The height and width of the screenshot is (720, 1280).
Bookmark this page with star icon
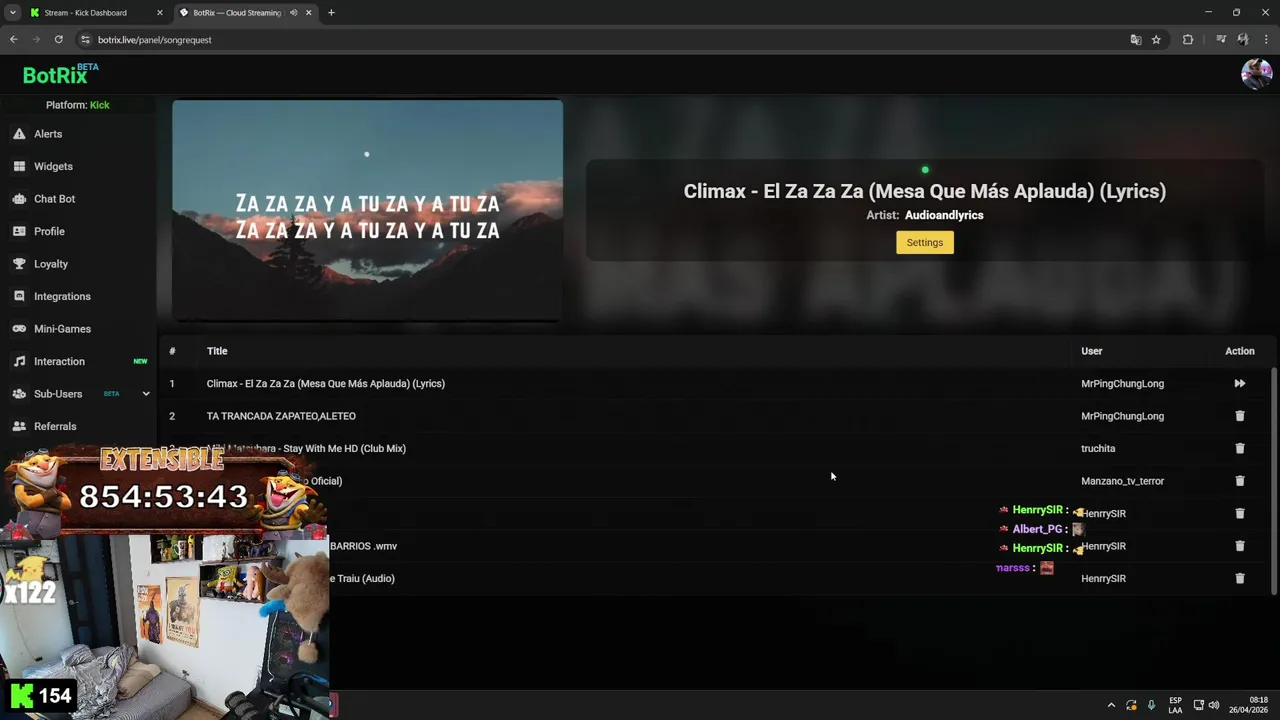[1156, 40]
